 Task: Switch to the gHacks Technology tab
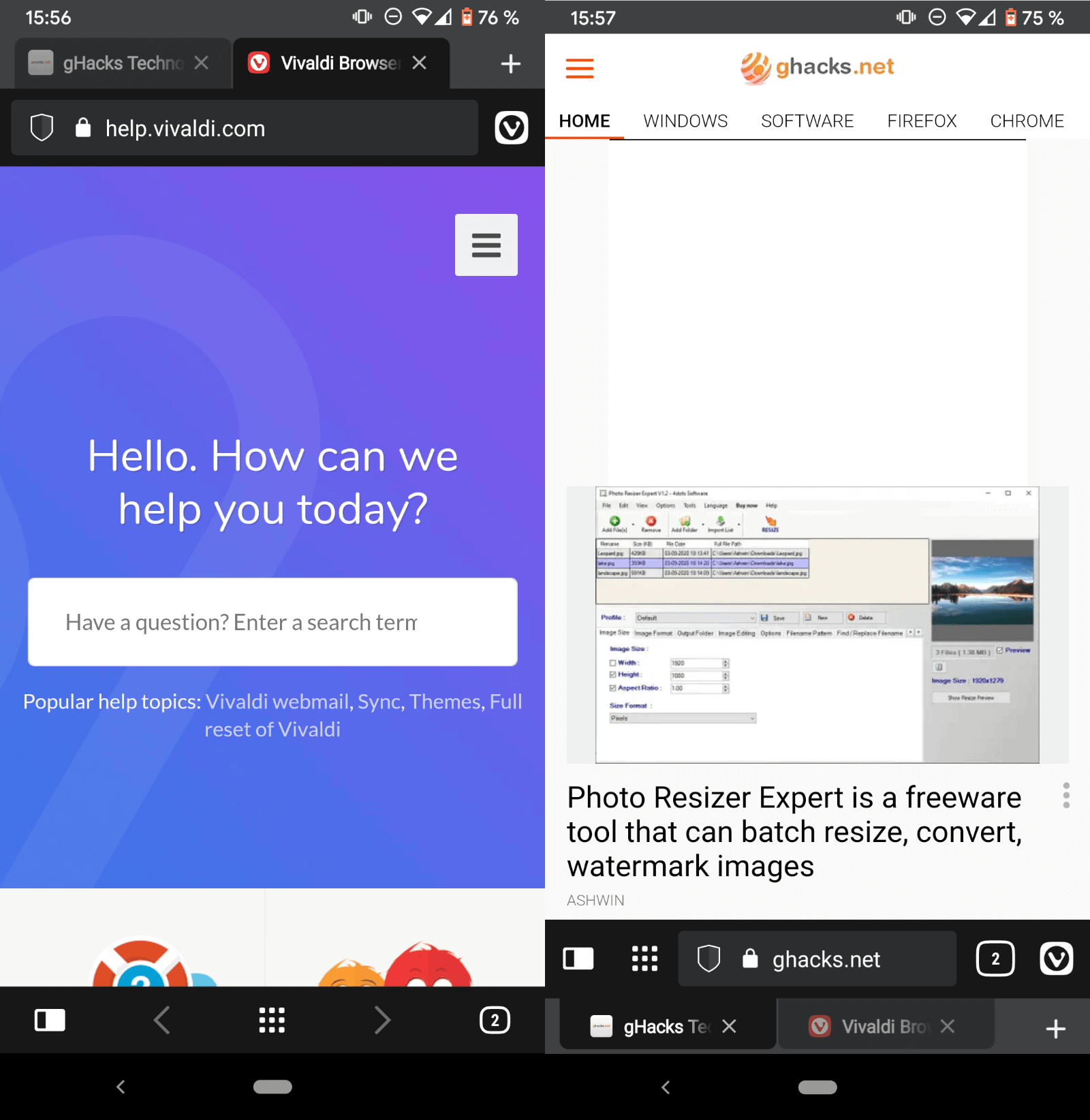pyautogui.click(x=116, y=63)
